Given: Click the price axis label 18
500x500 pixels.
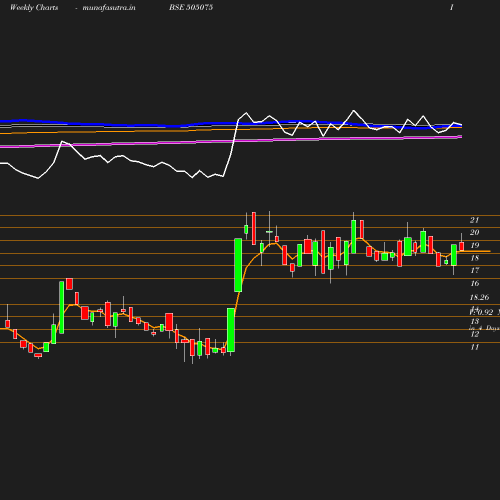Looking at the screenshot, I should 474,258.
